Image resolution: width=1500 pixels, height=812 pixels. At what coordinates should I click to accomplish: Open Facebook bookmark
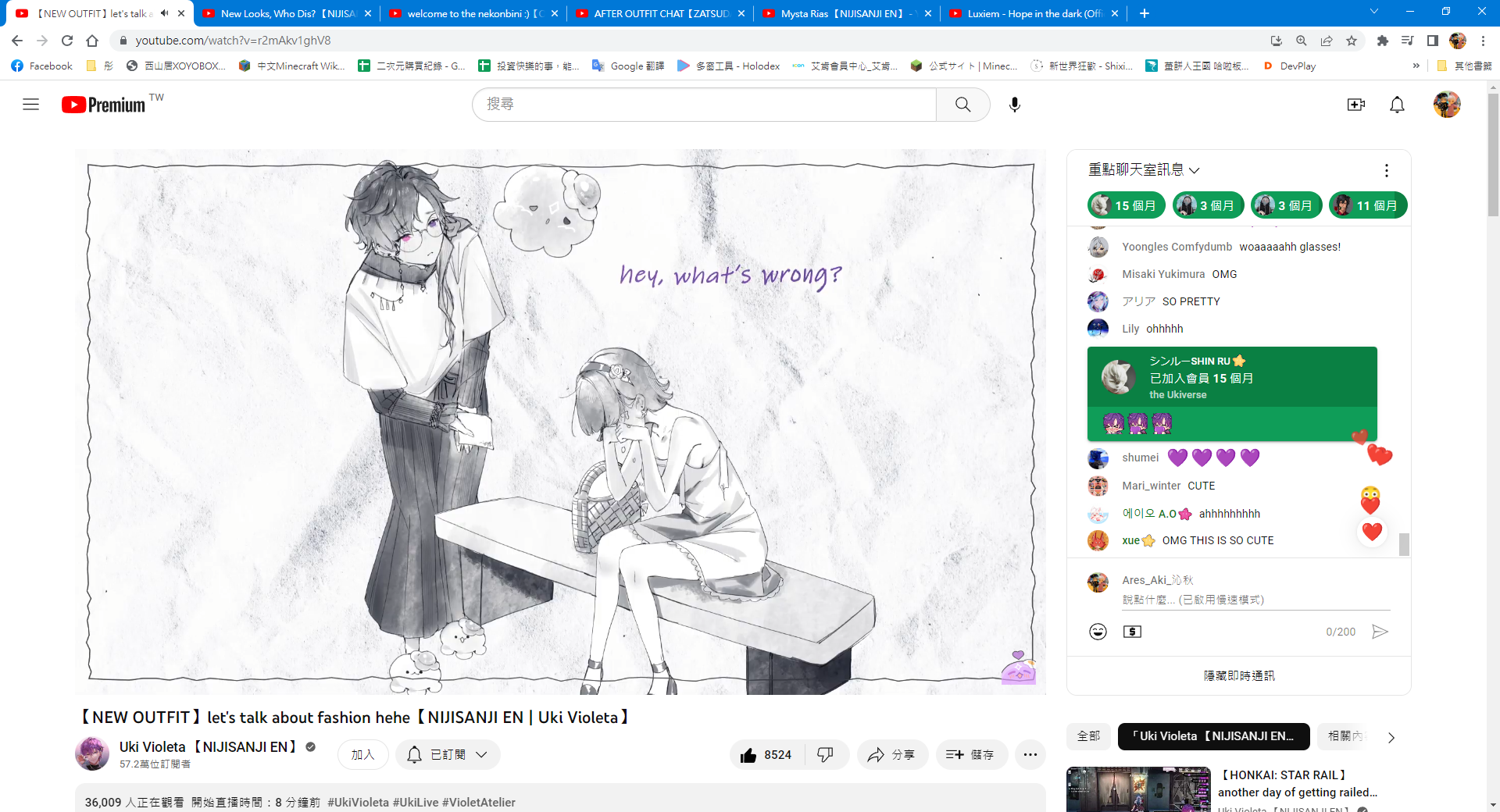42,66
